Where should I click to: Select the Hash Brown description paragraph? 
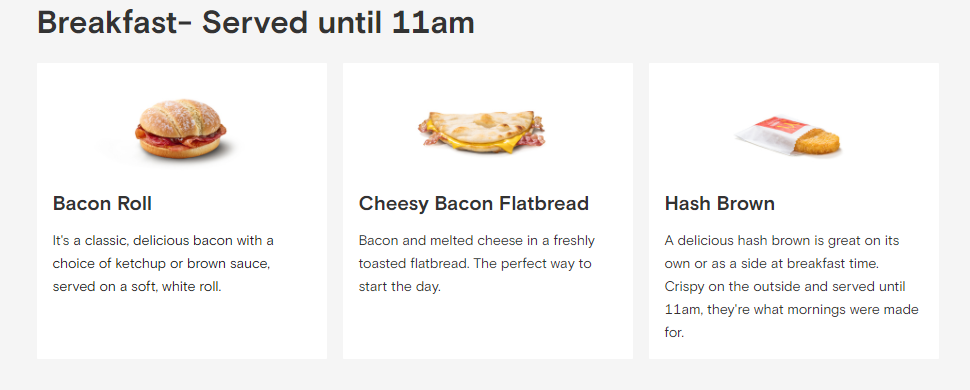791,286
